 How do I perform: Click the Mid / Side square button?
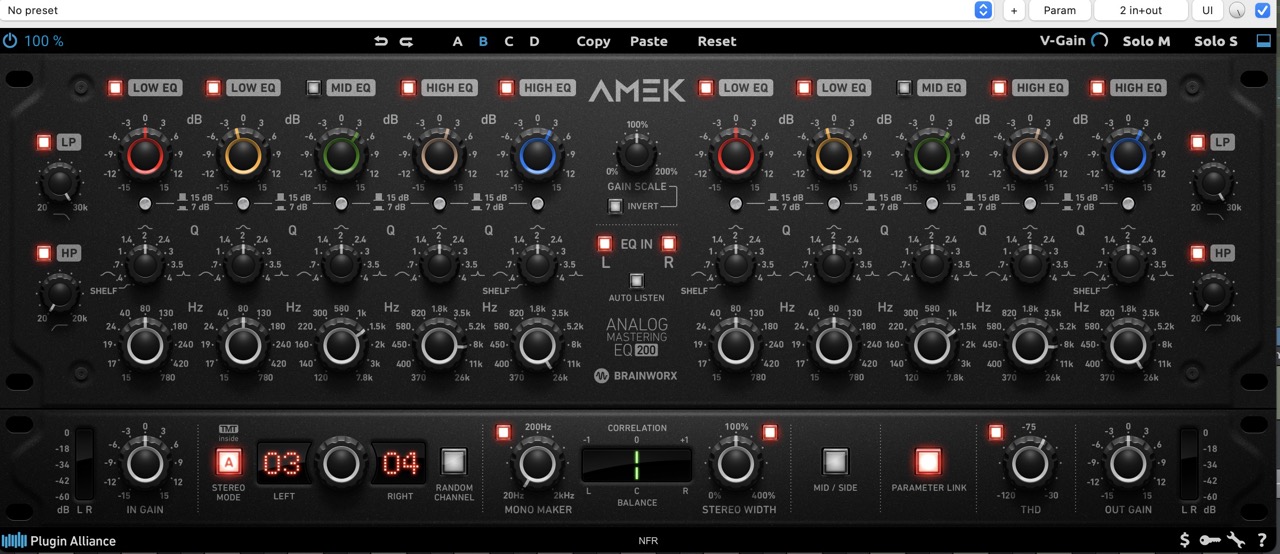point(835,461)
